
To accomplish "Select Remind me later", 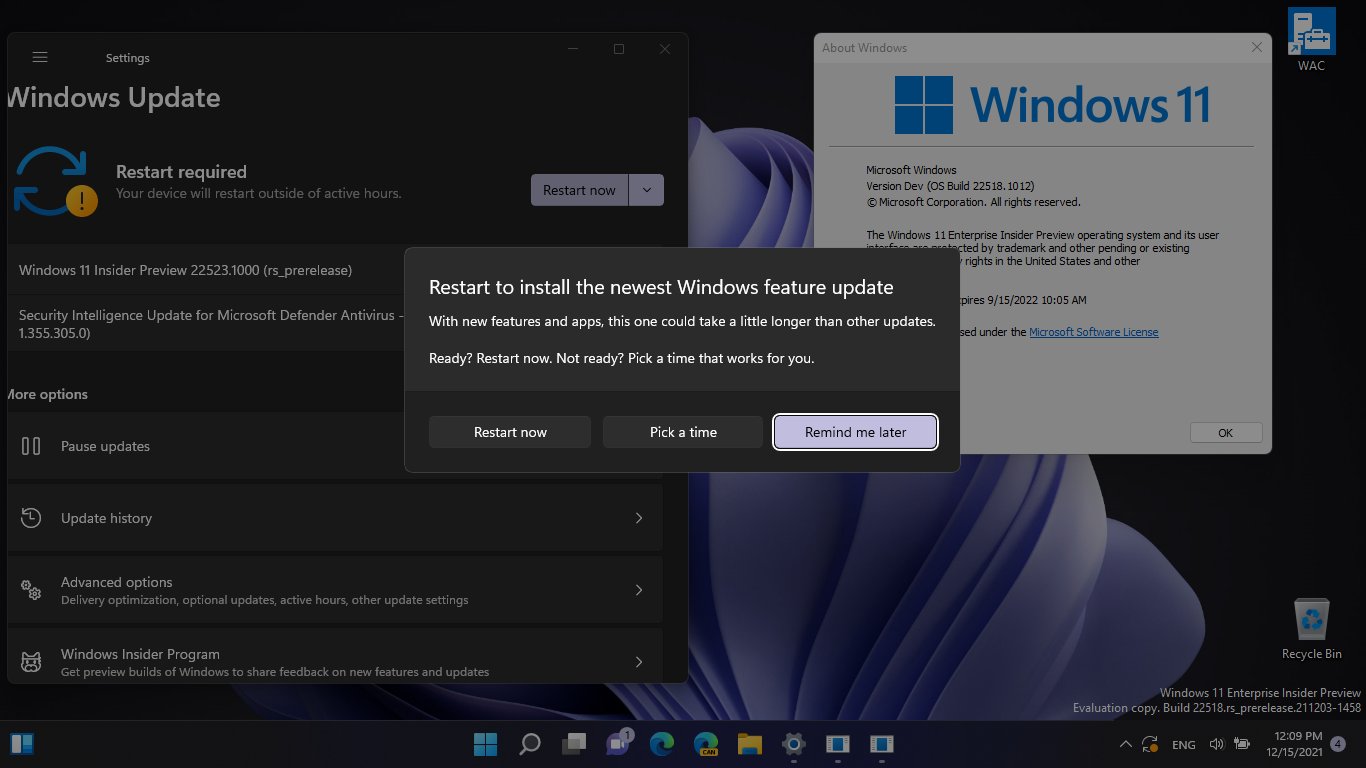I will 856,432.
